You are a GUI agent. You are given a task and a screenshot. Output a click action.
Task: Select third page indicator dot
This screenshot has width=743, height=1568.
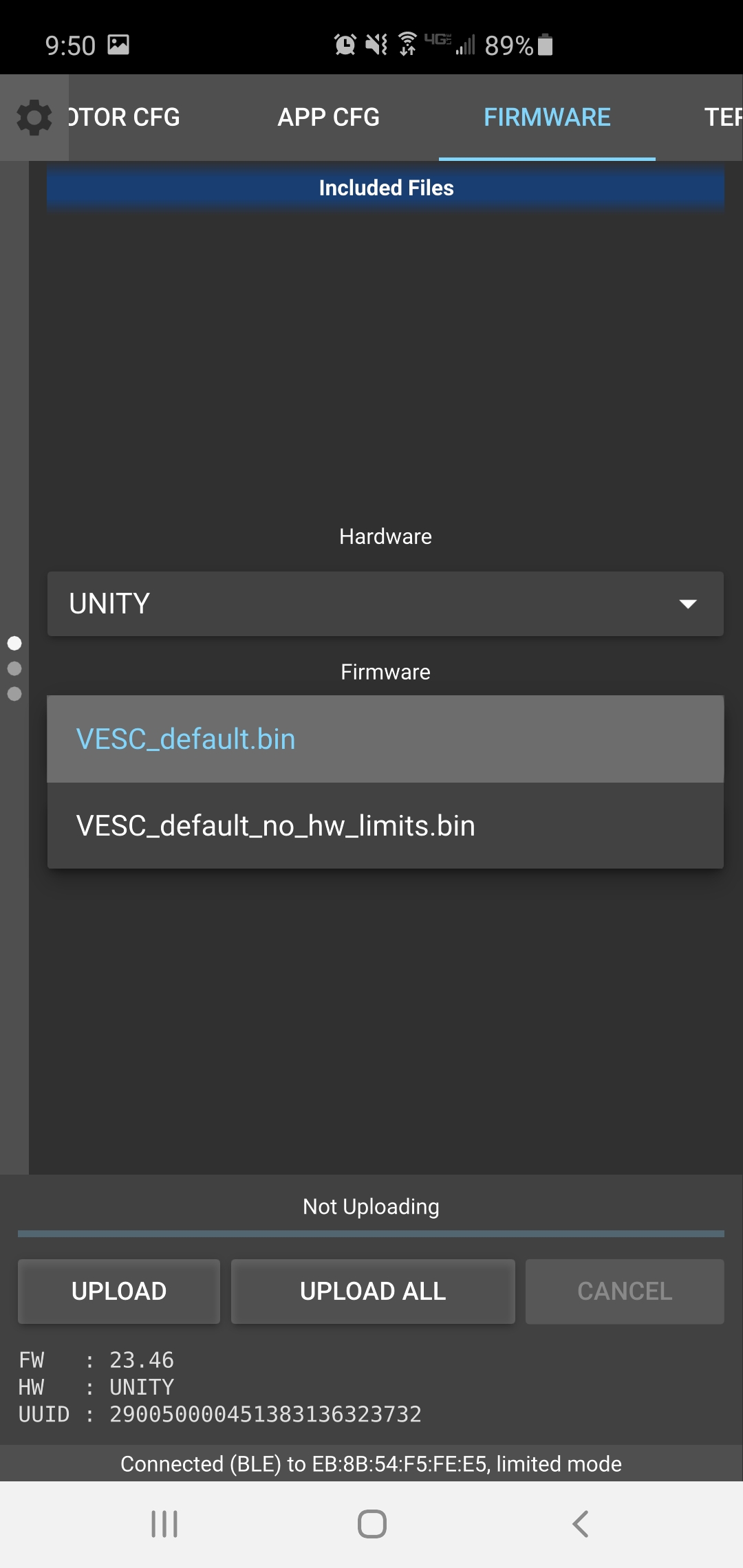click(14, 694)
